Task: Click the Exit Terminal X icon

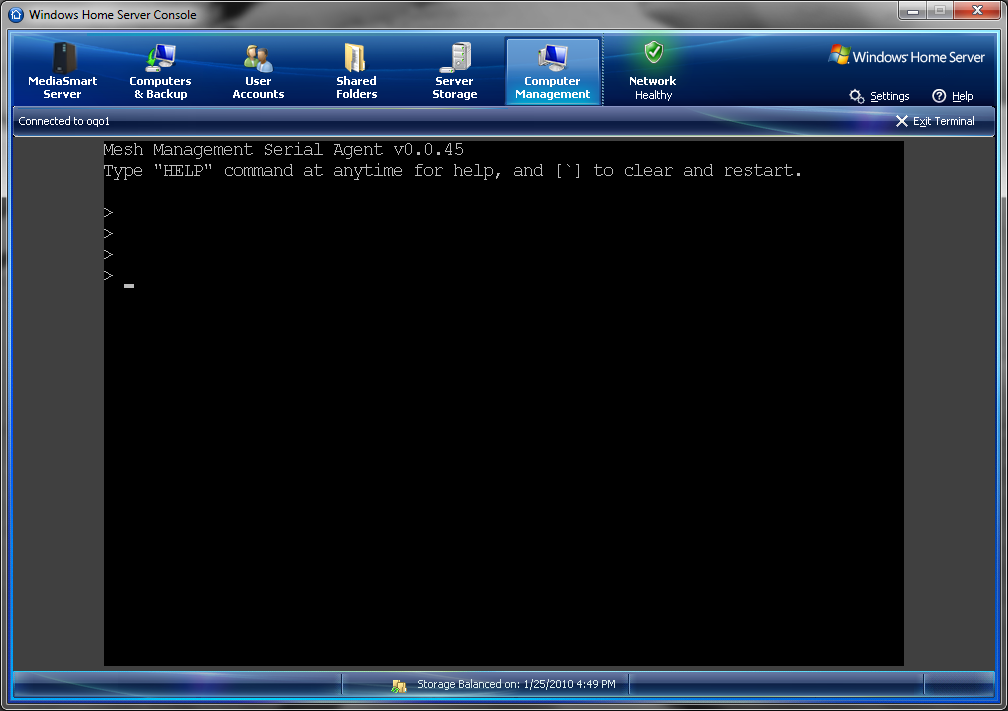Action: [902, 121]
